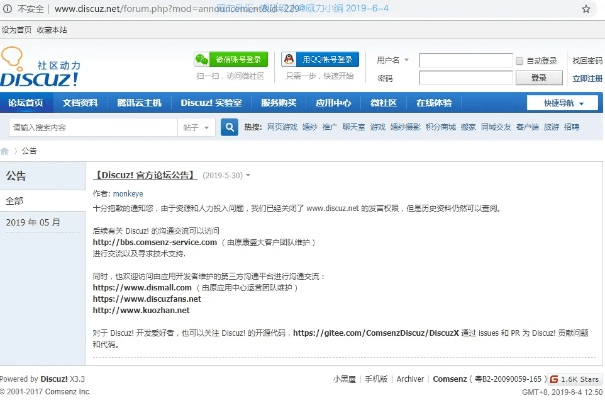Click the bookmark star icon in address bar
Image resolution: width=605 pixels, height=400 pixels.
pyautogui.click(x=586, y=9)
